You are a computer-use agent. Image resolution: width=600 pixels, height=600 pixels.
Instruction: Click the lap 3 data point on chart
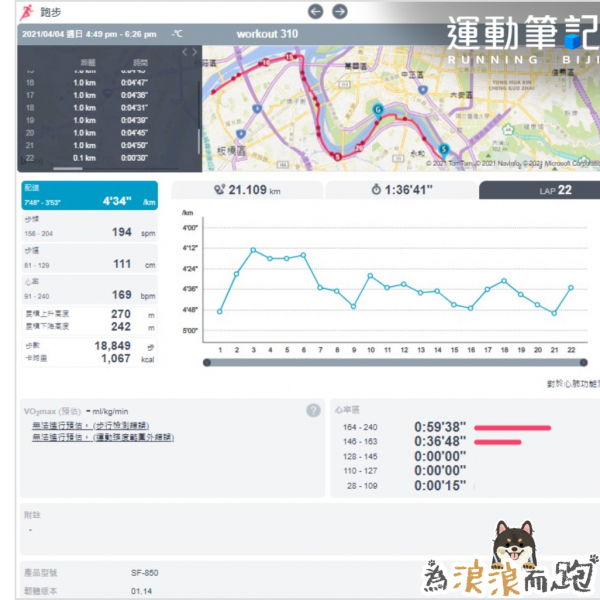pyautogui.click(x=253, y=250)
